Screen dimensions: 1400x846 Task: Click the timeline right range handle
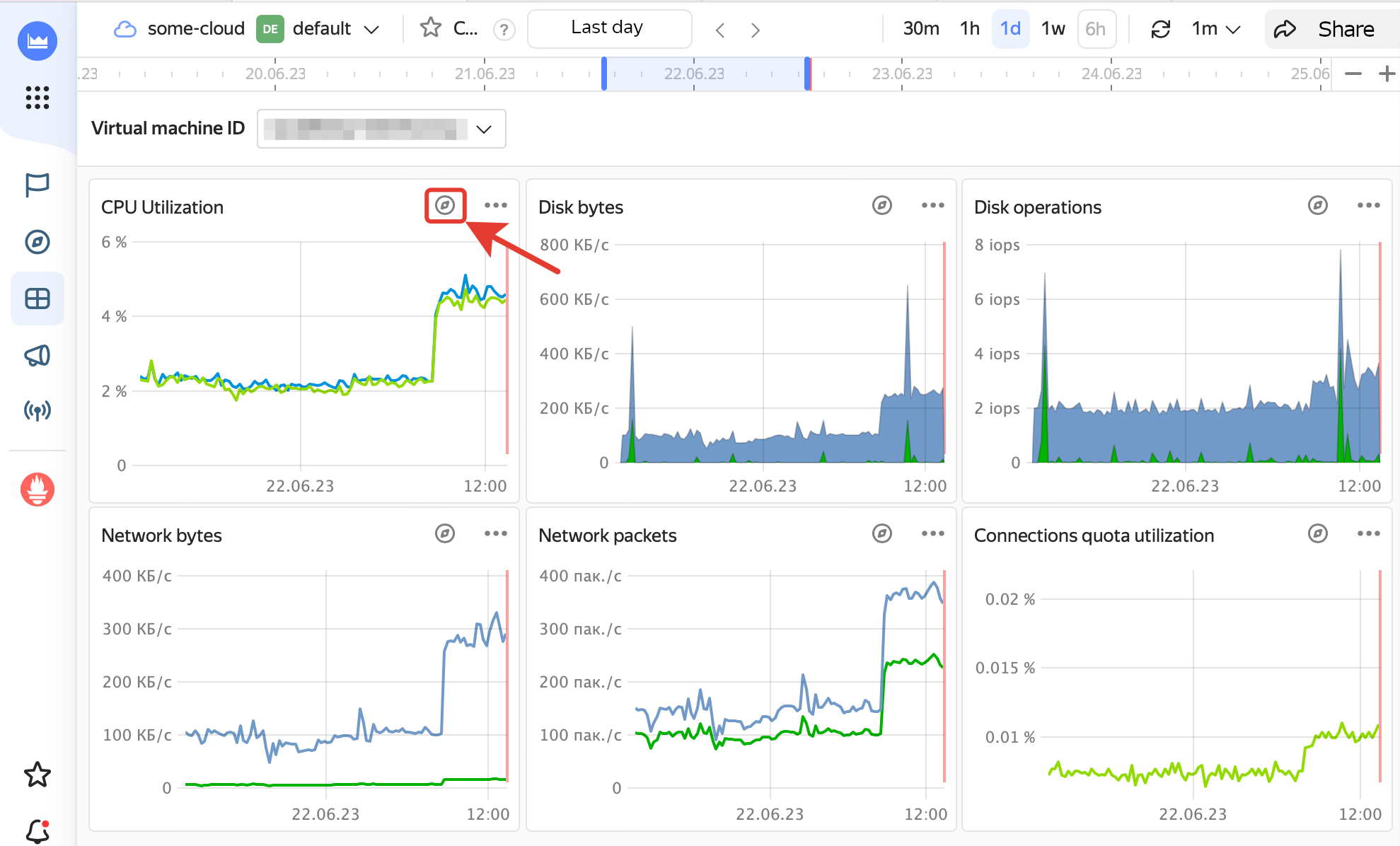click(x=807, y=74)
